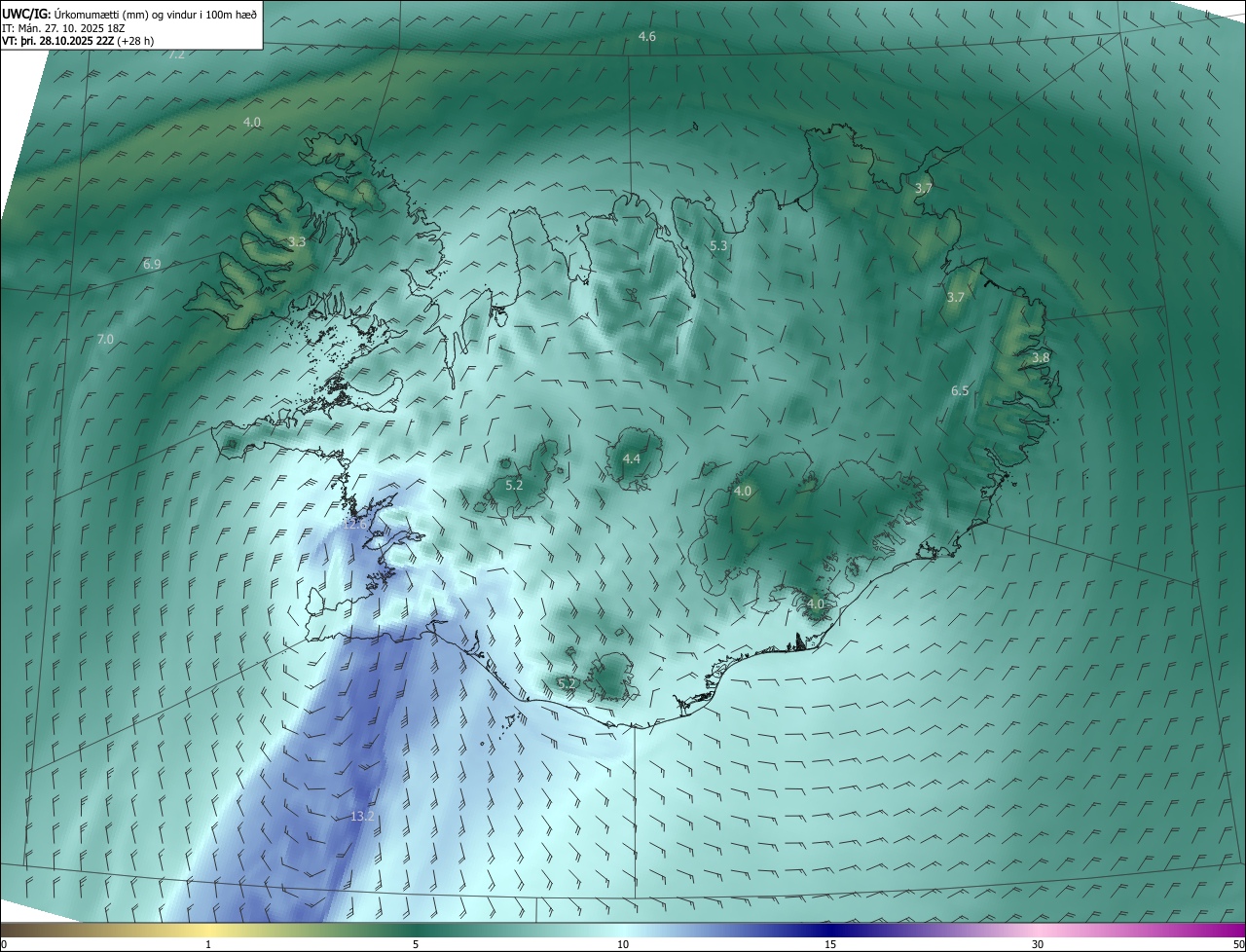The width and height of the screenshot is (1246, 952).
Task: Click the colorbar tick label 30
Action: tap(1038, 944)
